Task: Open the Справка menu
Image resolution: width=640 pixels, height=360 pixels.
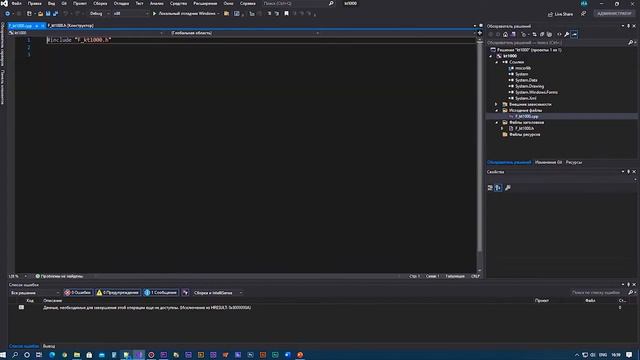Action: click(247, 3)
